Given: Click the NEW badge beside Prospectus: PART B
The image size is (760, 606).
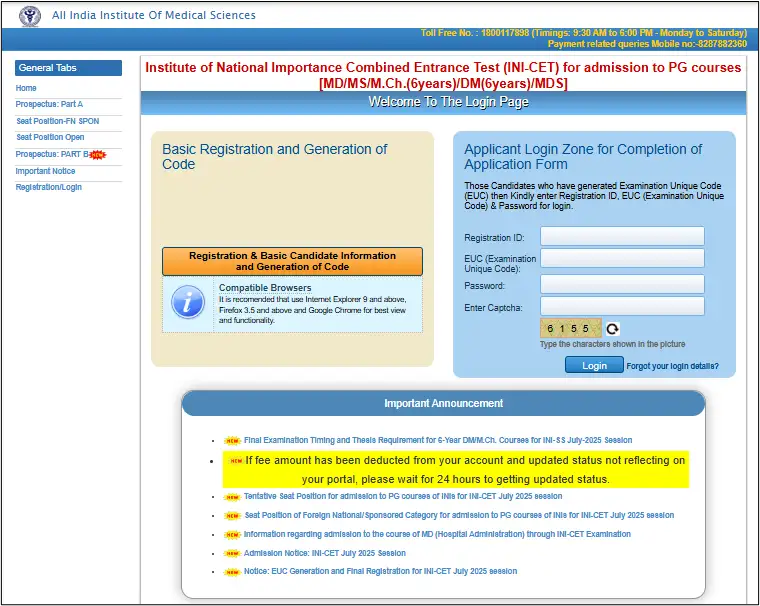Looking at the screenshot, I should tap(98, 155).
